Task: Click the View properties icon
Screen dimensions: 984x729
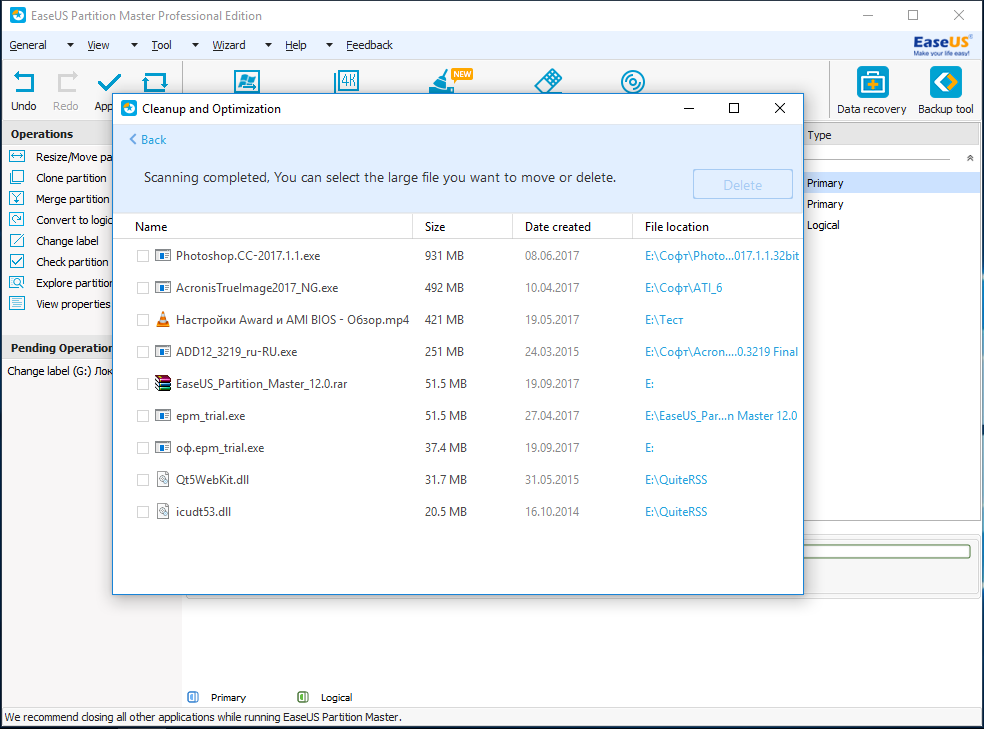Action: [x=17, y=304]
